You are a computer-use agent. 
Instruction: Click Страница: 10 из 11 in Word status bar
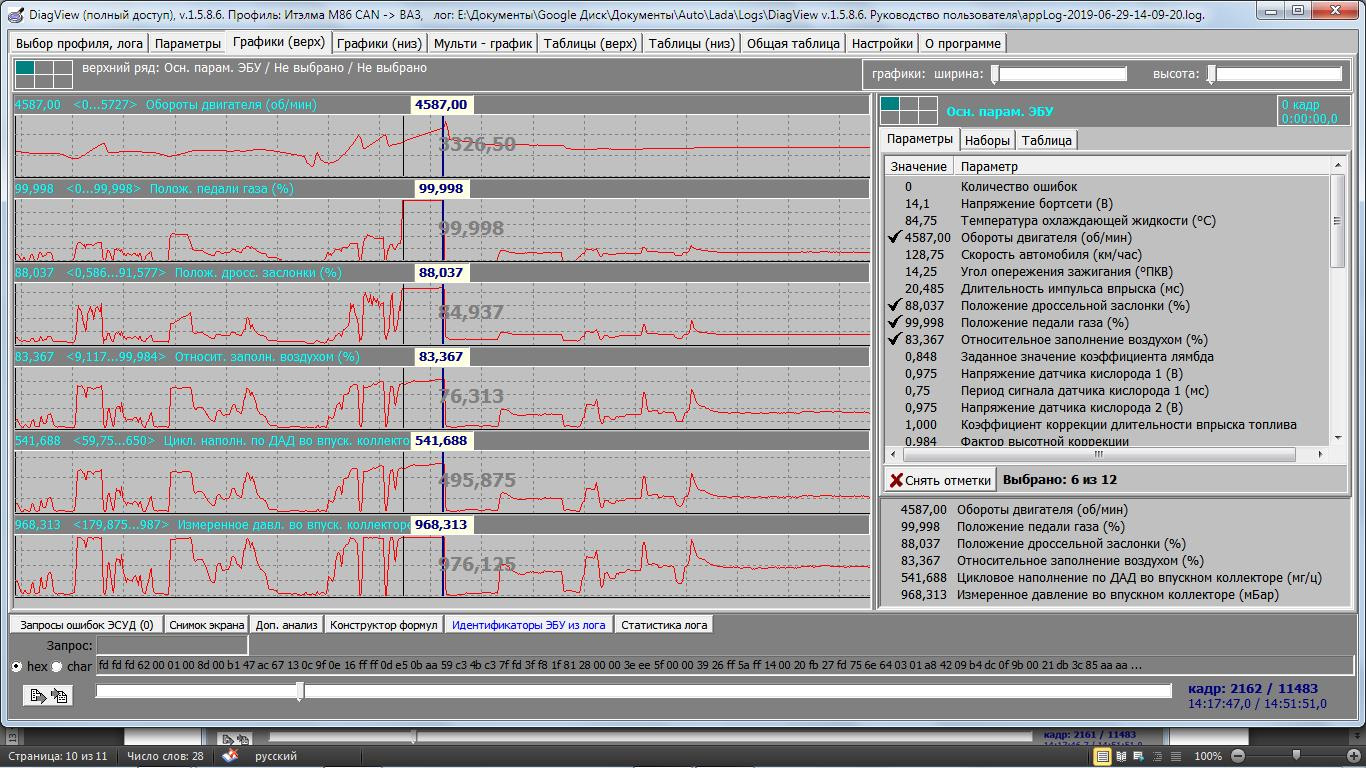tap(59, 756)
